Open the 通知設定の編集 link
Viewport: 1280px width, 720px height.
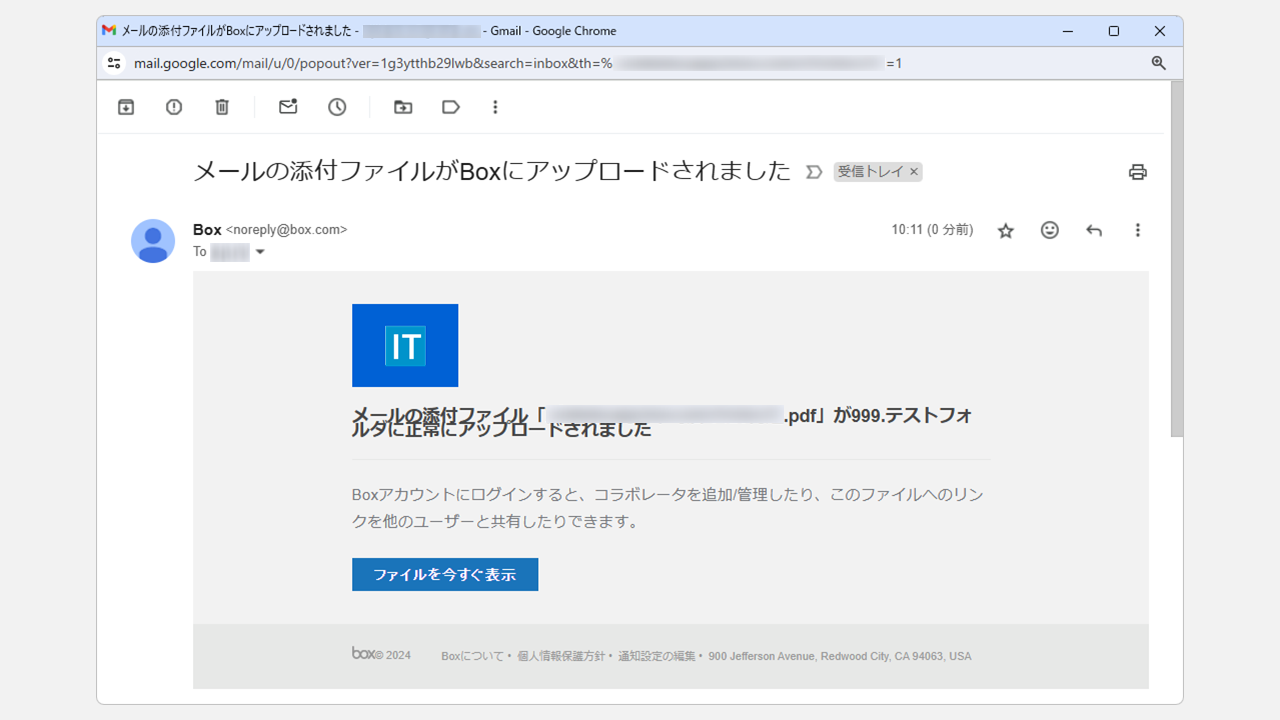656,656
